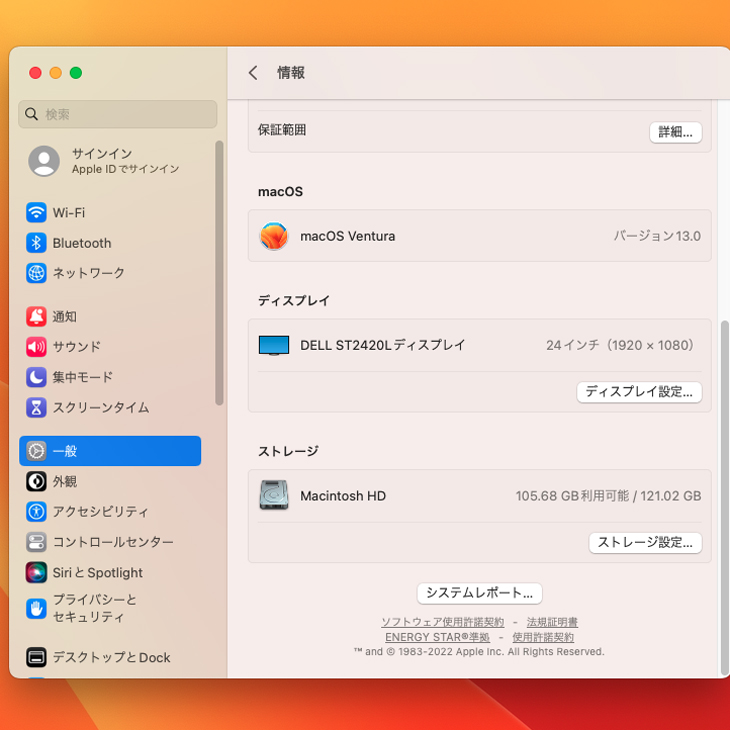Click the ストレージ section heading
This screenshot has width=730, height=730.
point(288,451)
